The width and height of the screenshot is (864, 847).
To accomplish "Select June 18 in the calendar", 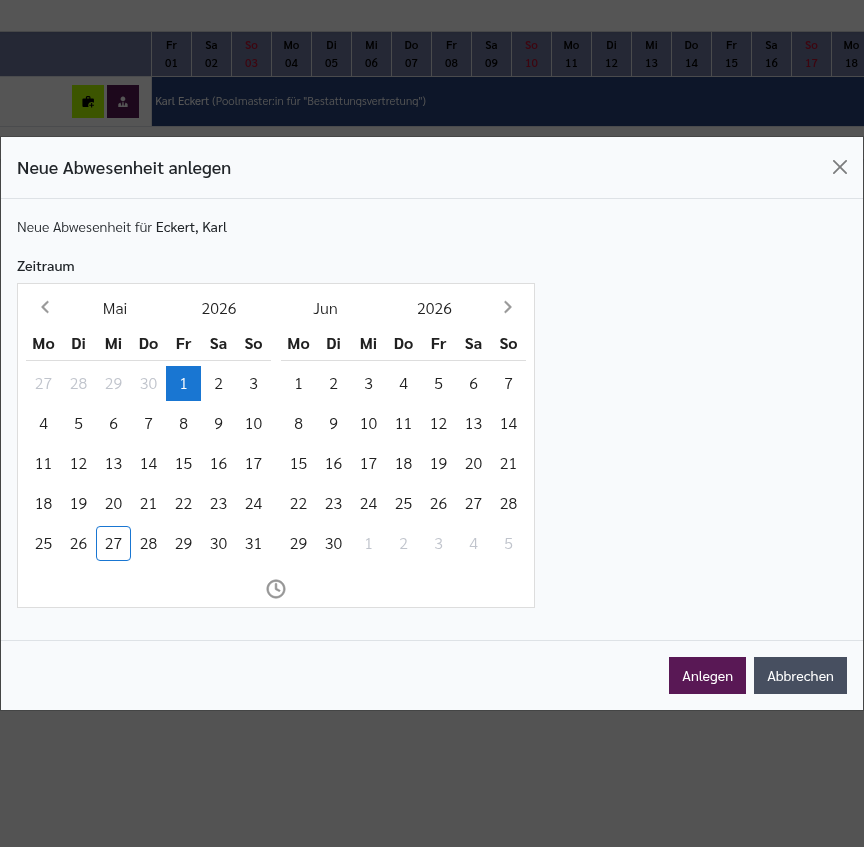I will [x=403, y=463].
